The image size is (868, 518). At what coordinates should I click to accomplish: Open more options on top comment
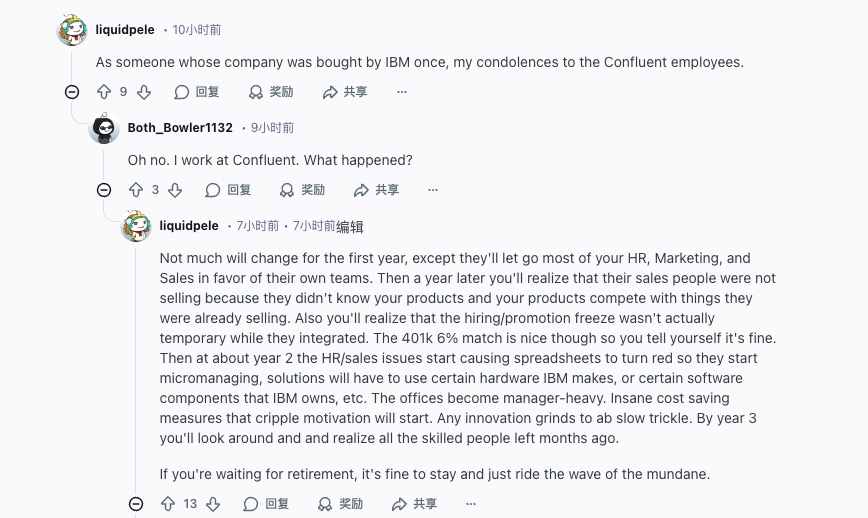(402, 92)
